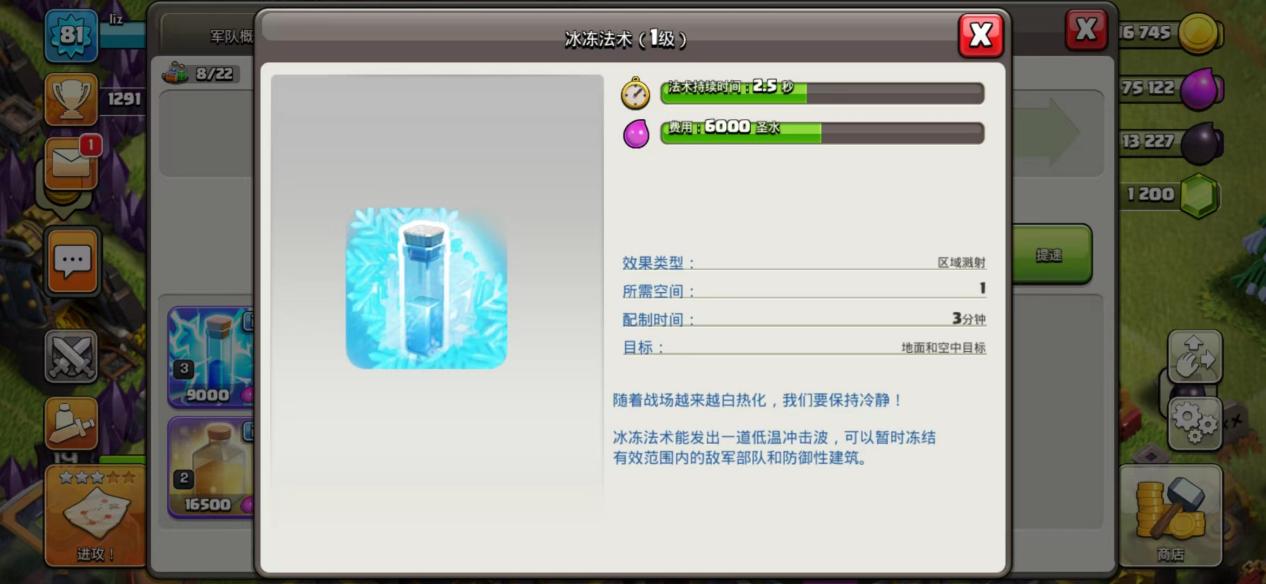Viewport: 1266px width, 584px height.
Task: Click the 所需空间 label
Action: click(x=658, y=291)
